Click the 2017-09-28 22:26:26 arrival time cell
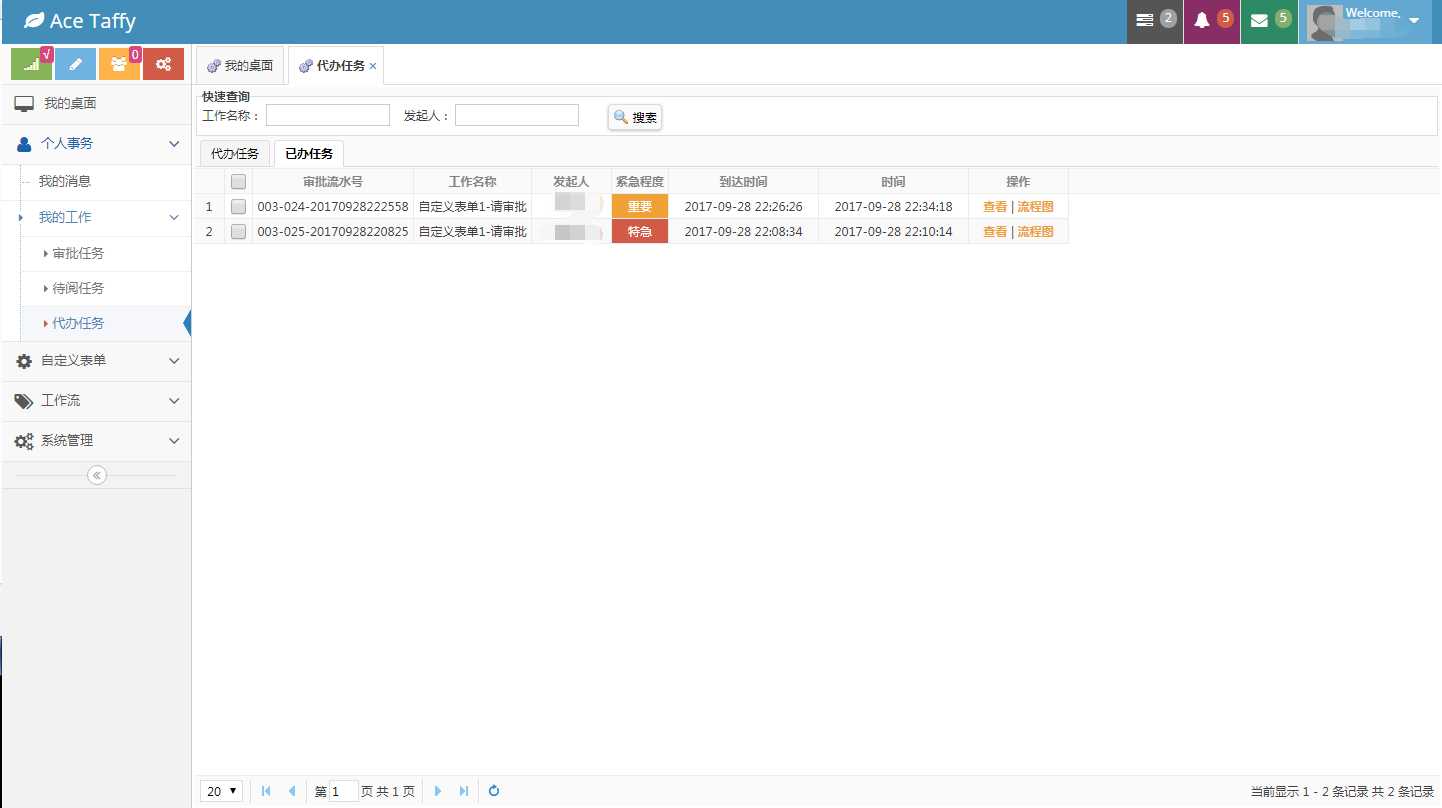The height and width of the screenshot is (808, 1442). (744, 207)
